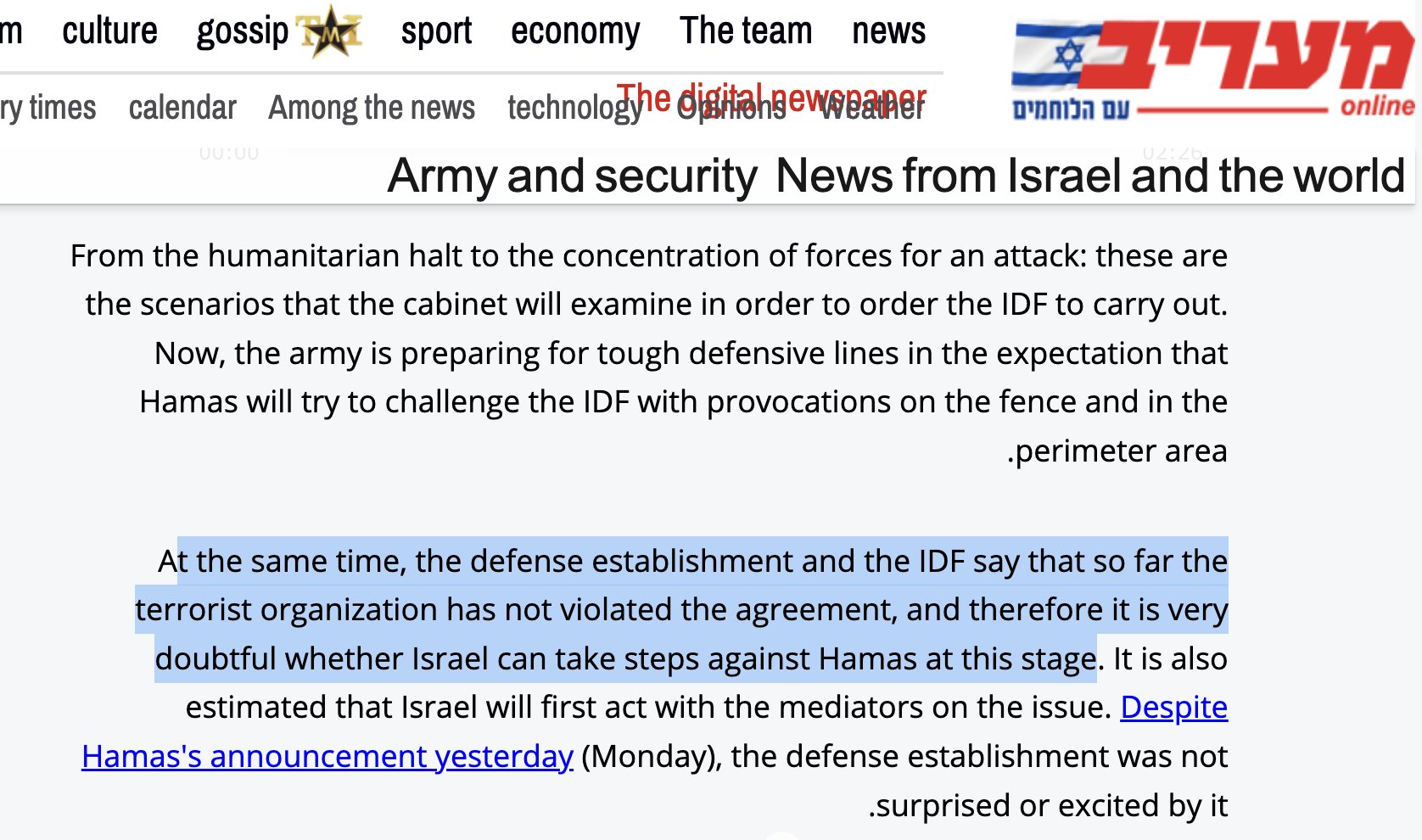This screenshot has height=840, width=1422.
Task: Click the red 'online' logo text
Action: point(1378,106)
